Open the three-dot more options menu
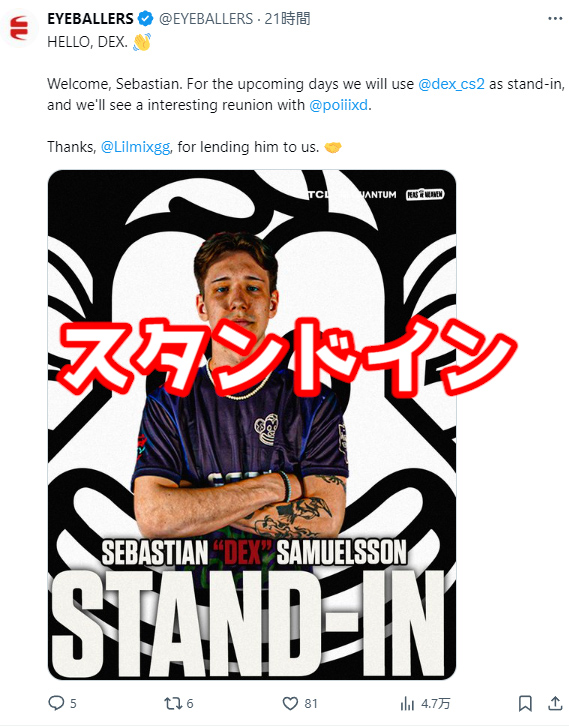Image resolution: width=569 pixels, height=727 pixels. coord(555,19)
